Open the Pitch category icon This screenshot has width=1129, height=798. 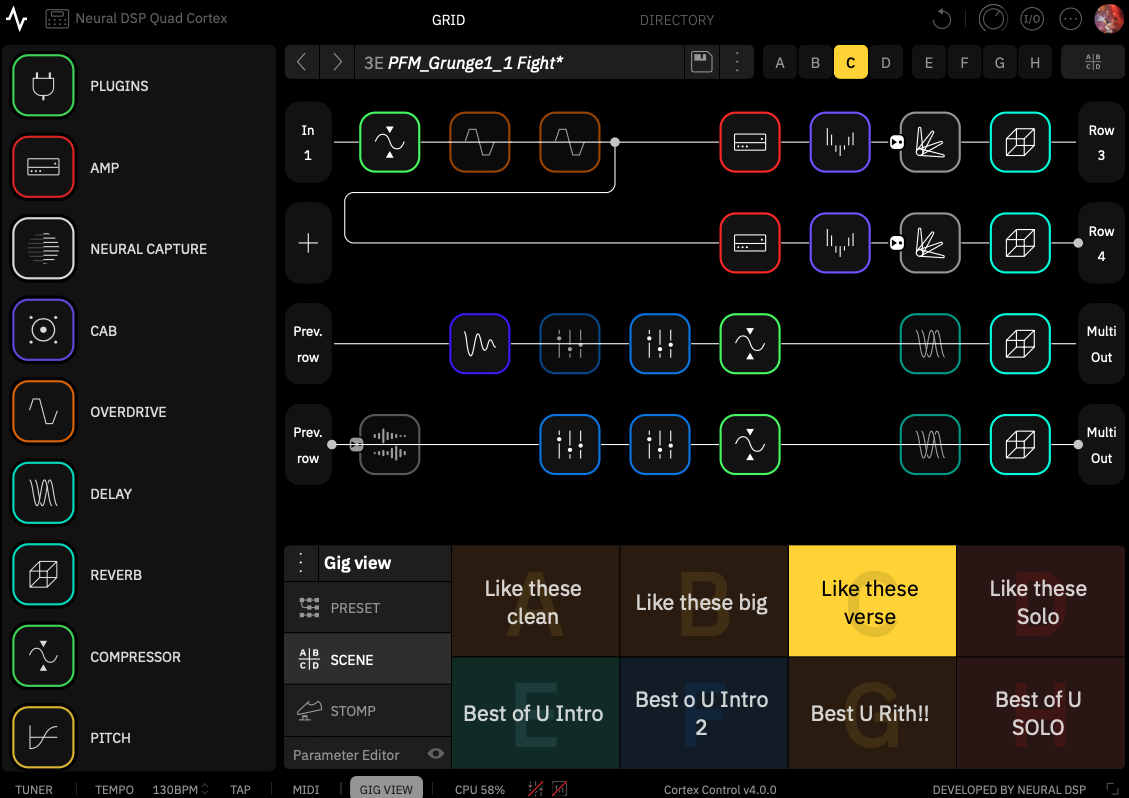pyautogui.click(x=43, y=738)
